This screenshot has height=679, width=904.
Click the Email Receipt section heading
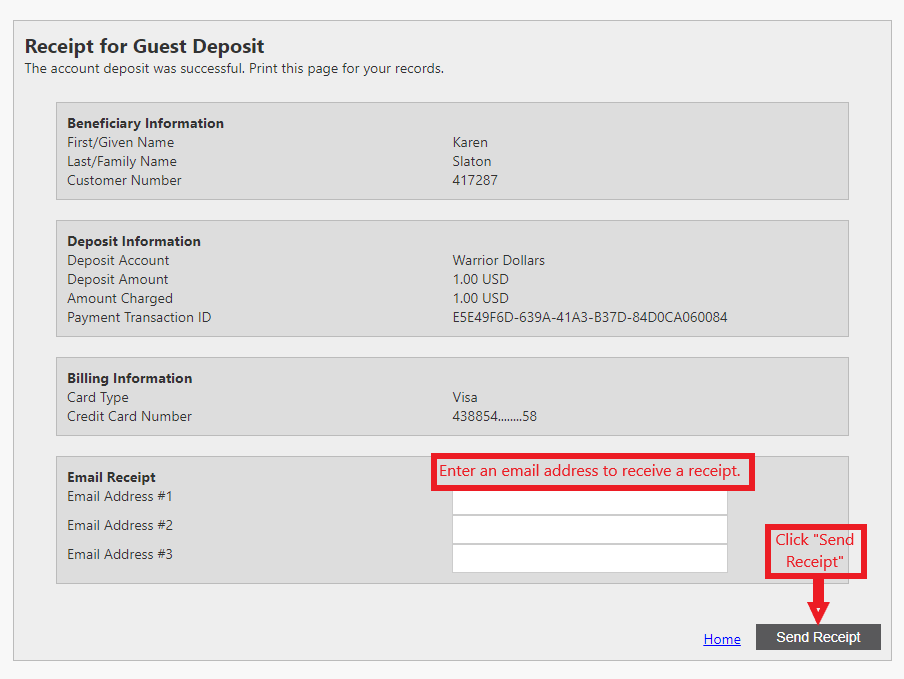pyautogui.click(x=111, y=477)
